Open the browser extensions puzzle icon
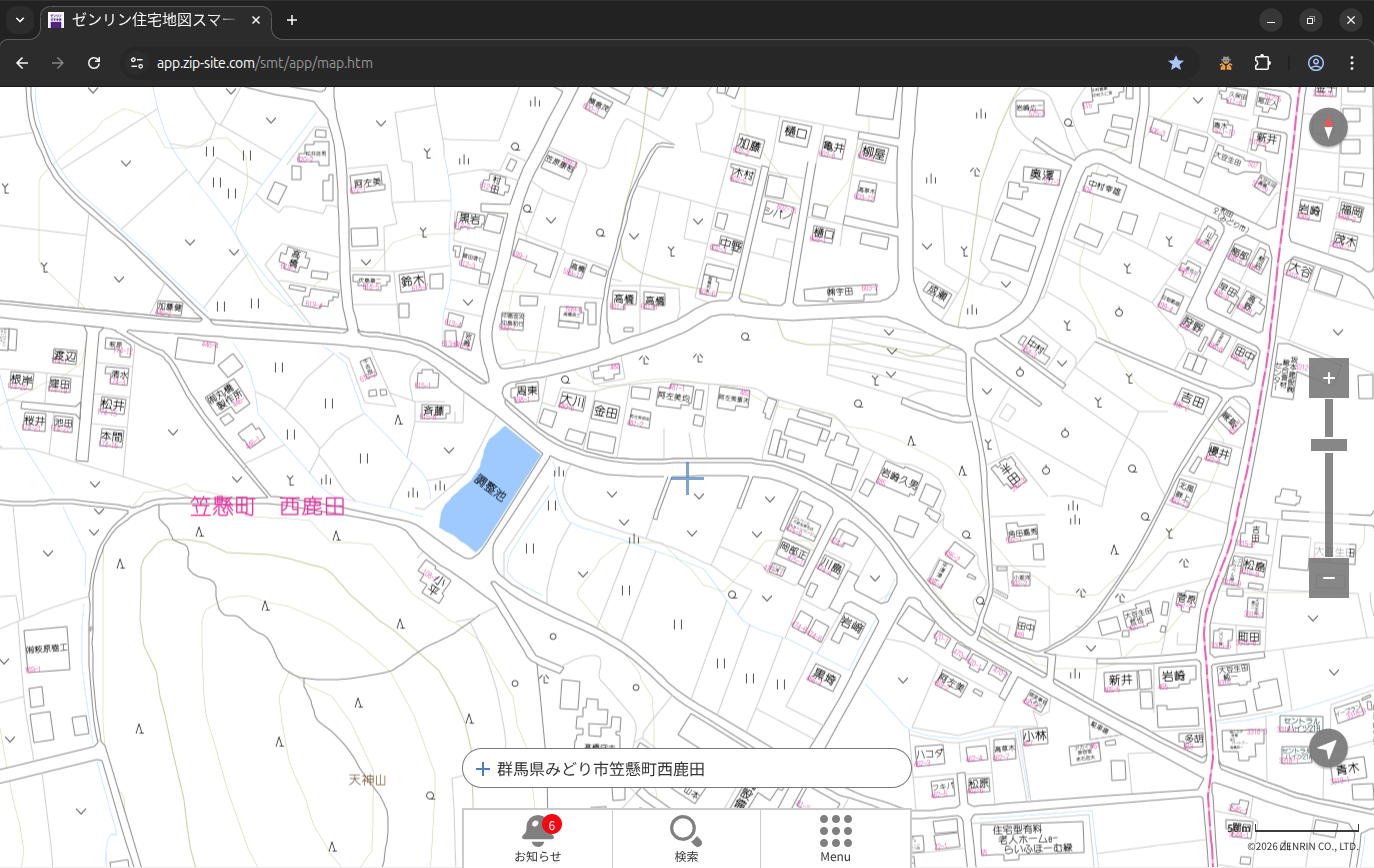The height and width of the screenshot is (868, 1374). coord(1262,63)
